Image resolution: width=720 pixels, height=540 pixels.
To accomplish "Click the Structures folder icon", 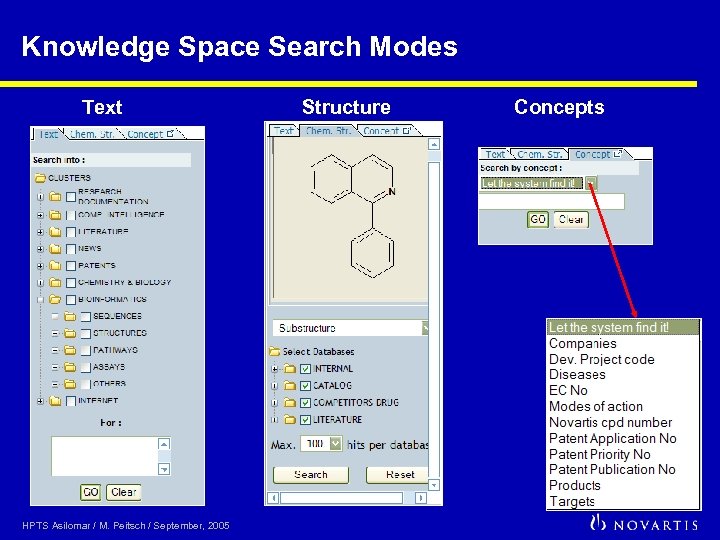I will pos(70,333).
